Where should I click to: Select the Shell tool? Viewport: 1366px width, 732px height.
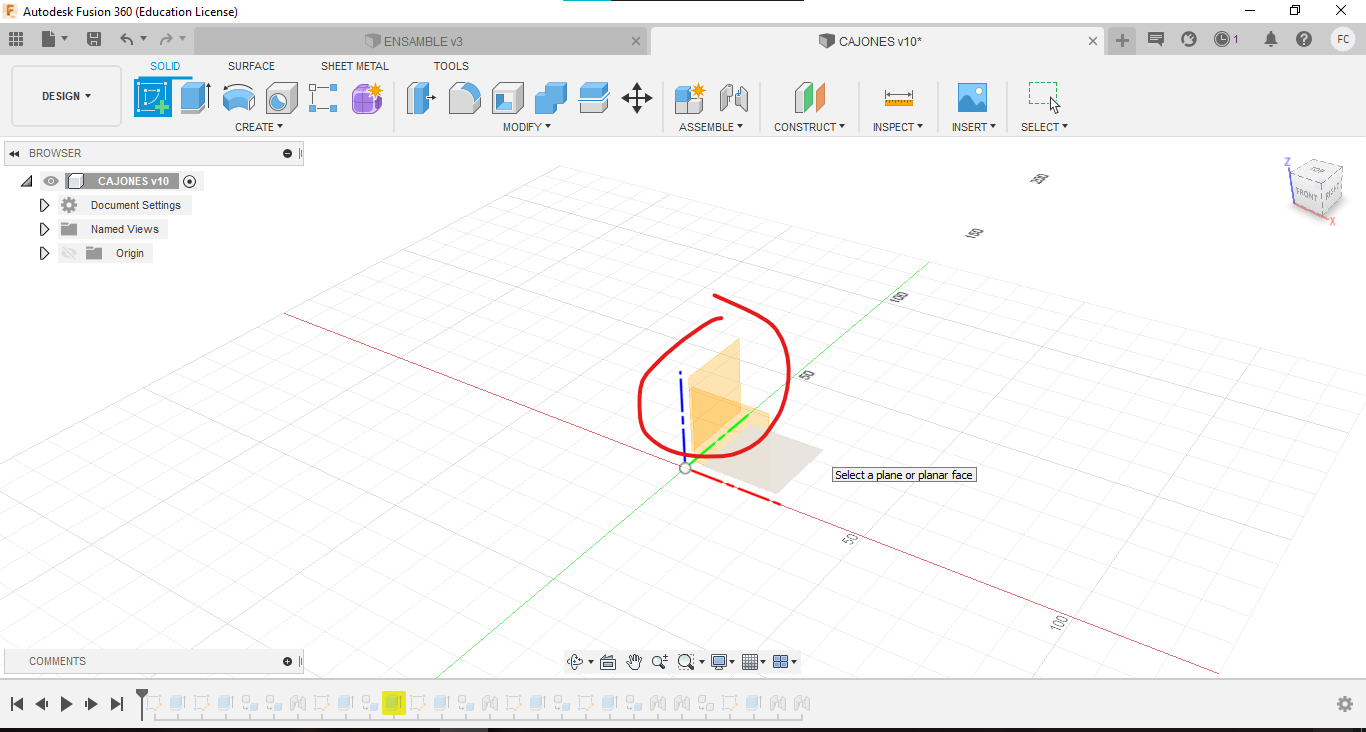coord(508,98)
